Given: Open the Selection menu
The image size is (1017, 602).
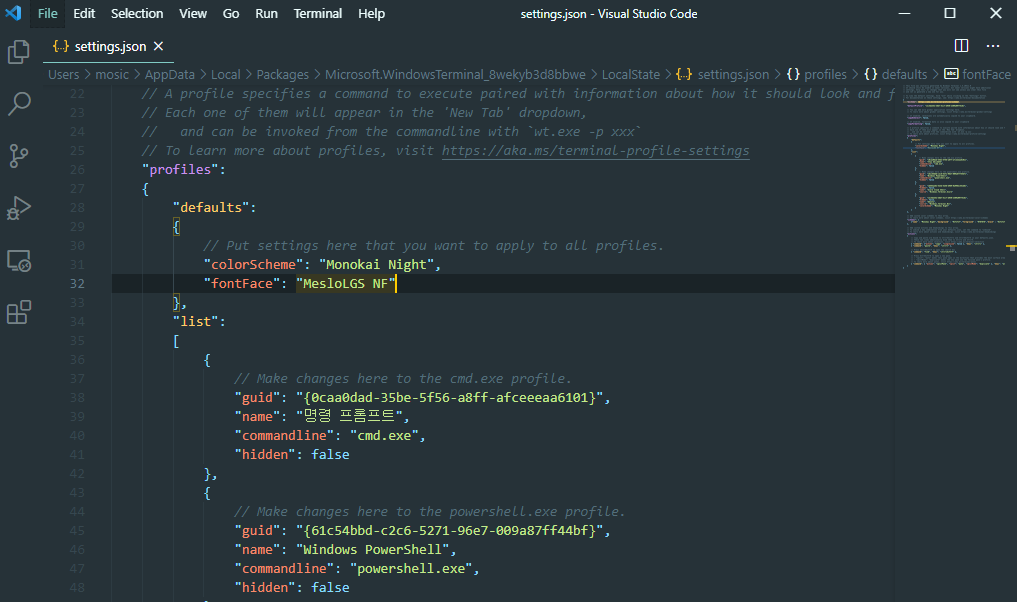Looking at the screenshot, I should pos(137,14).
